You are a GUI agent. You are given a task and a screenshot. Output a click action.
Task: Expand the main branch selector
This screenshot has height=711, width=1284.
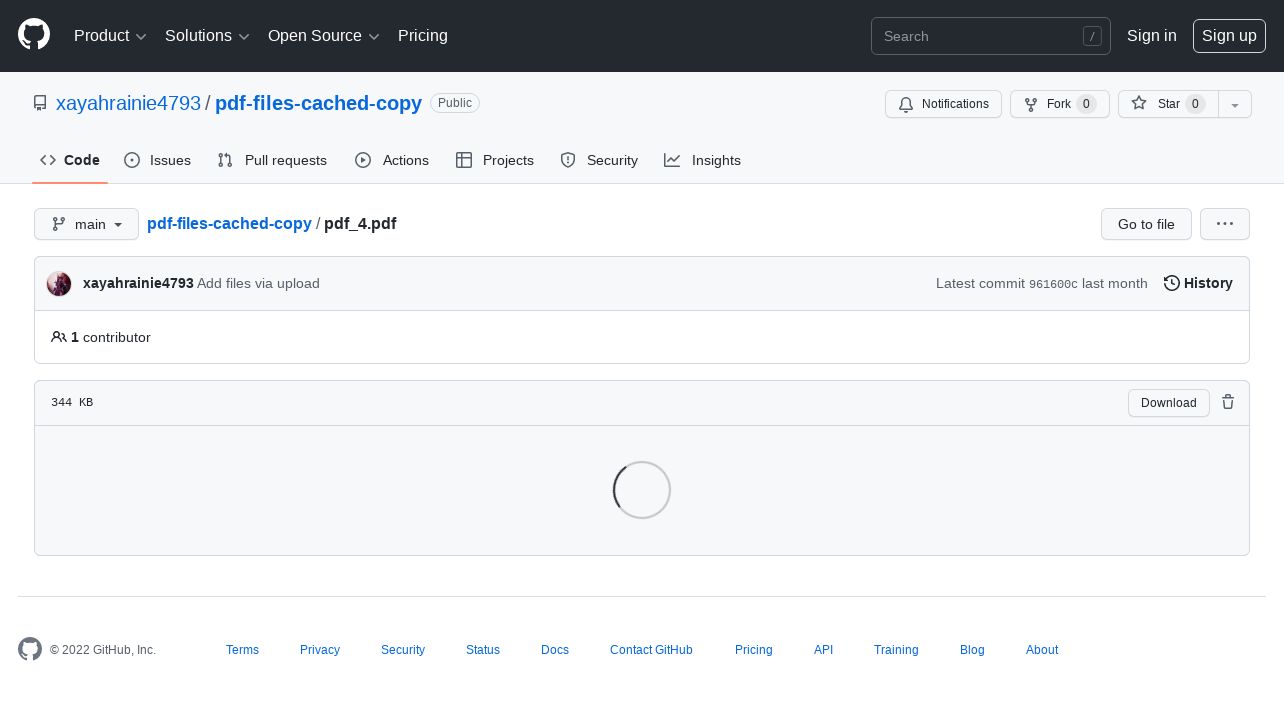86,224
